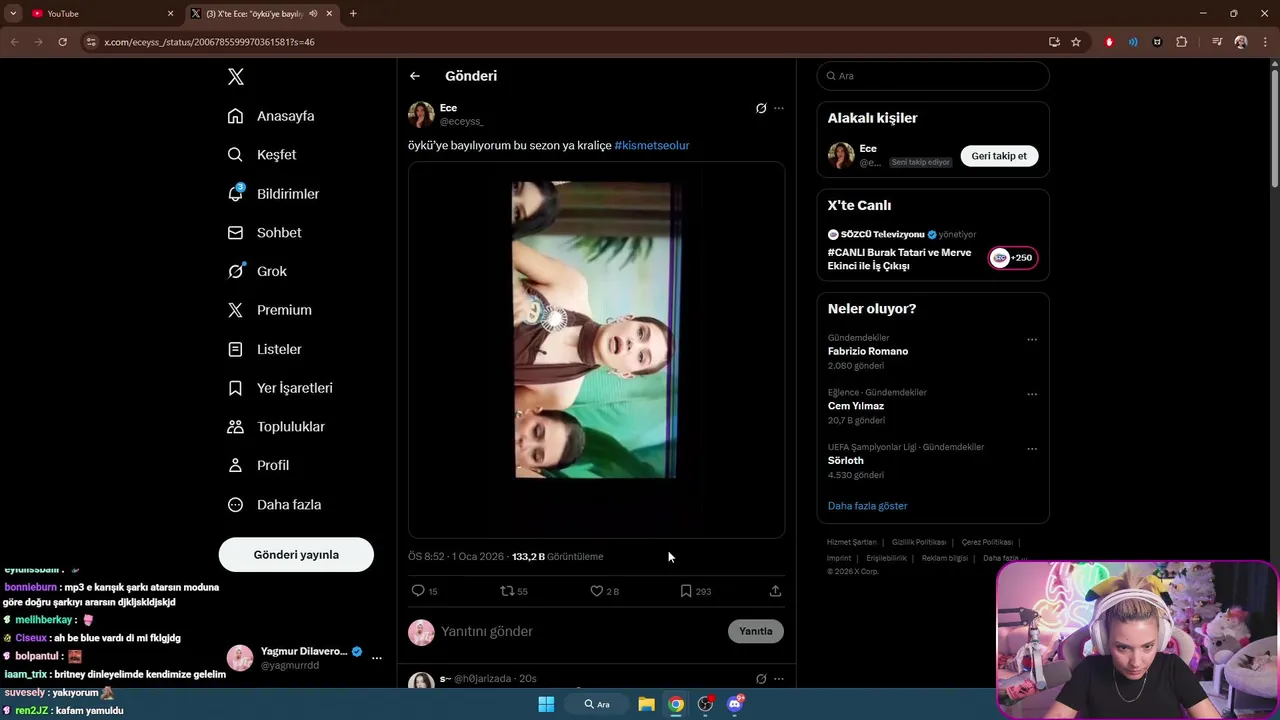1280x720 pixels.
Task: Like the post with heart icon
Action: click(597, 591)
